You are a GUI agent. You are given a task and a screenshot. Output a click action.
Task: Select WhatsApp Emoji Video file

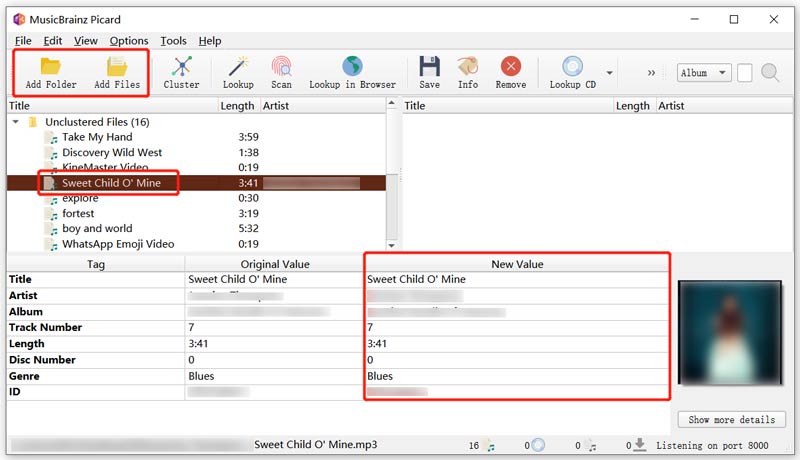pyautogui.click(x=118, y=244)
